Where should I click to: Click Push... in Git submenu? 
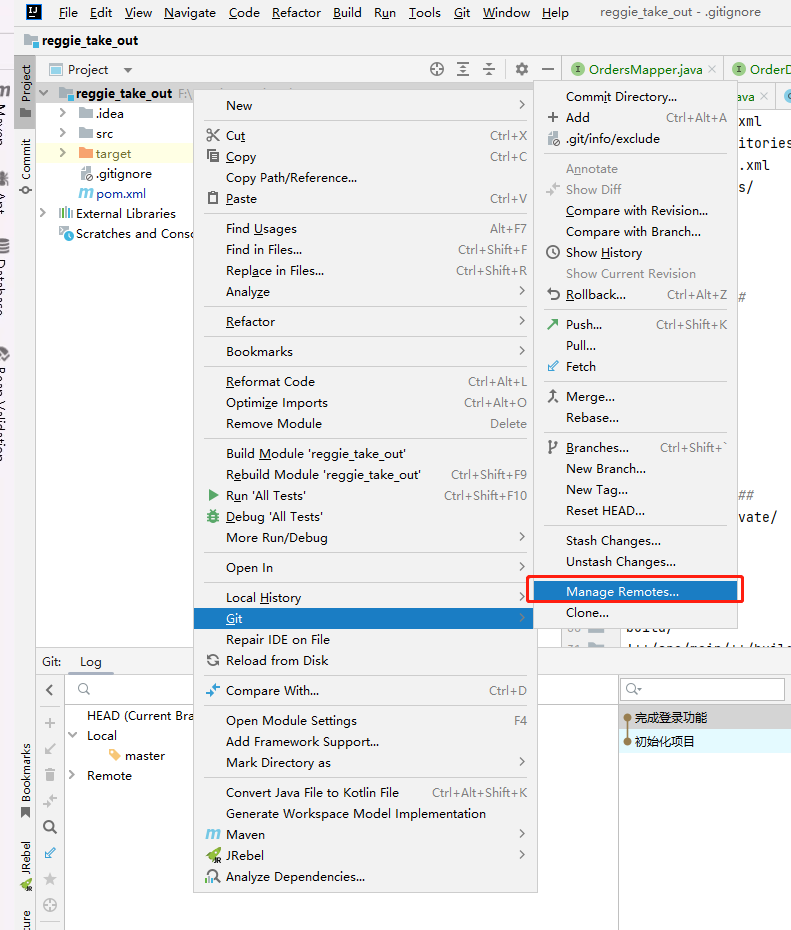tap(635, 324)
